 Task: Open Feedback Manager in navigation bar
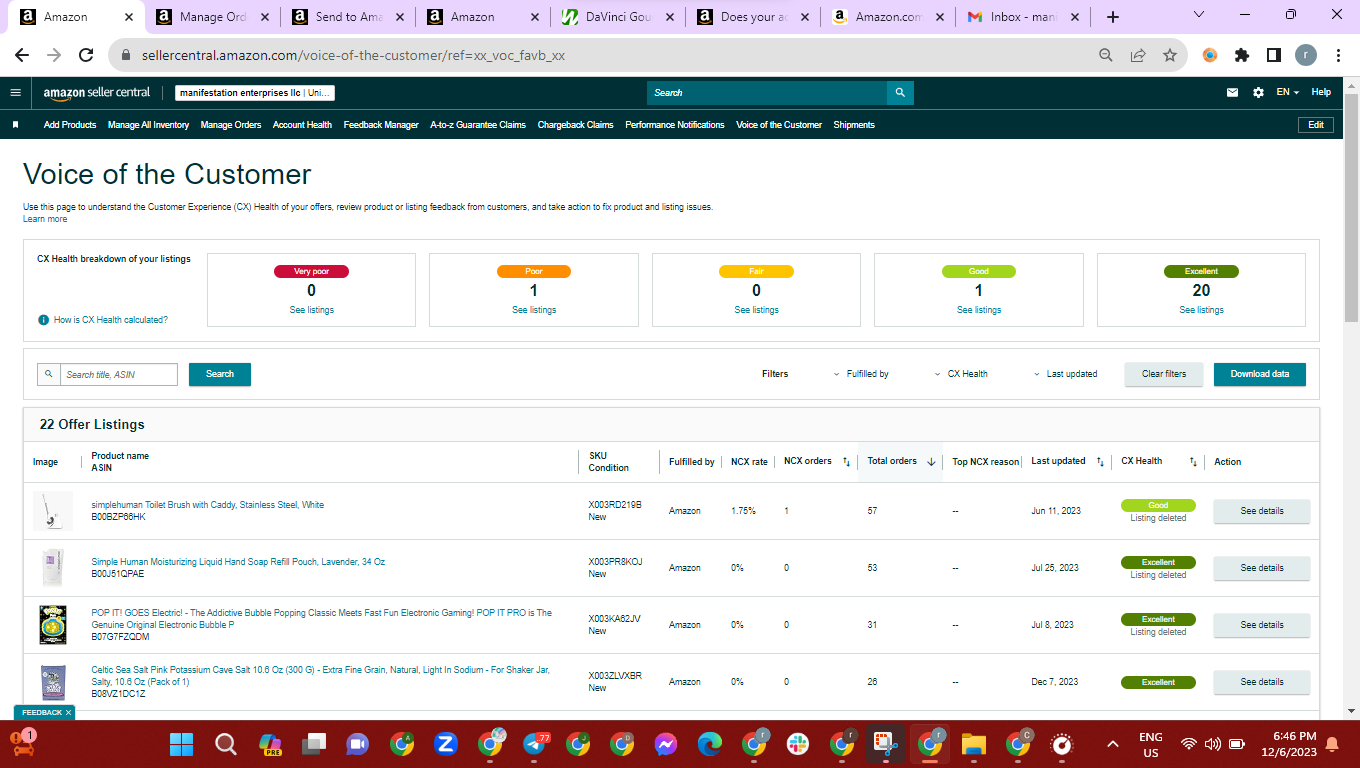pyautogui.click(x=381, y=125)
